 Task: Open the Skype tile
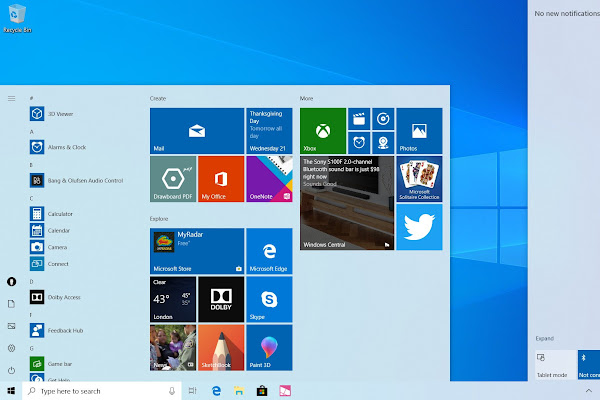[x=269, y=300]
